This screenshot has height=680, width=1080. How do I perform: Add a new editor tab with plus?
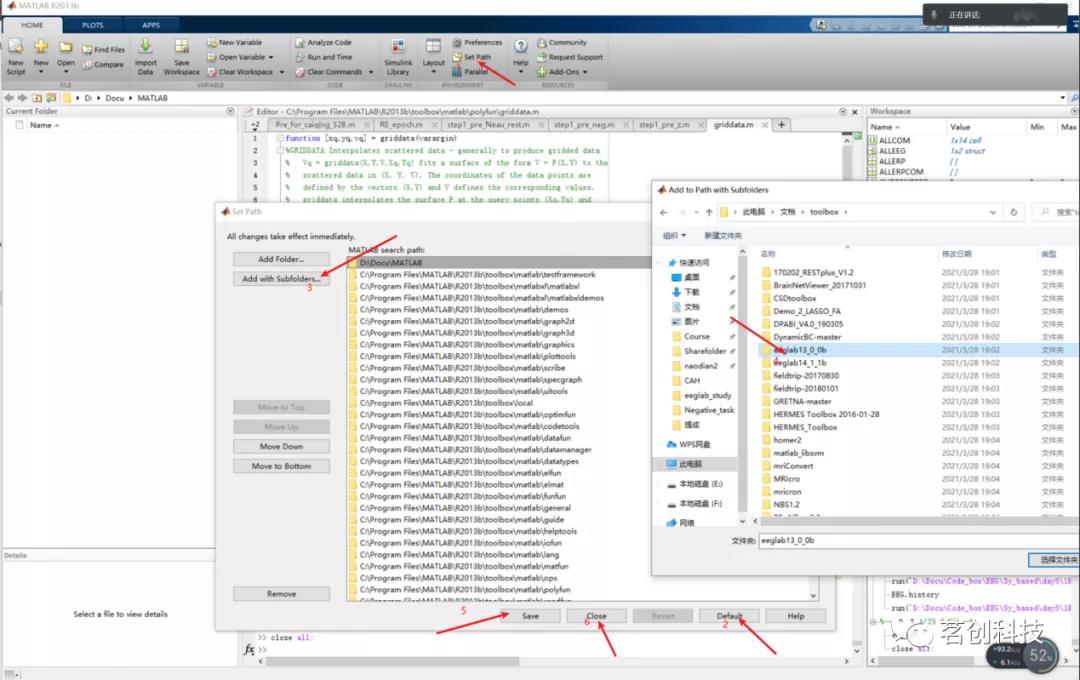point(781,125)
